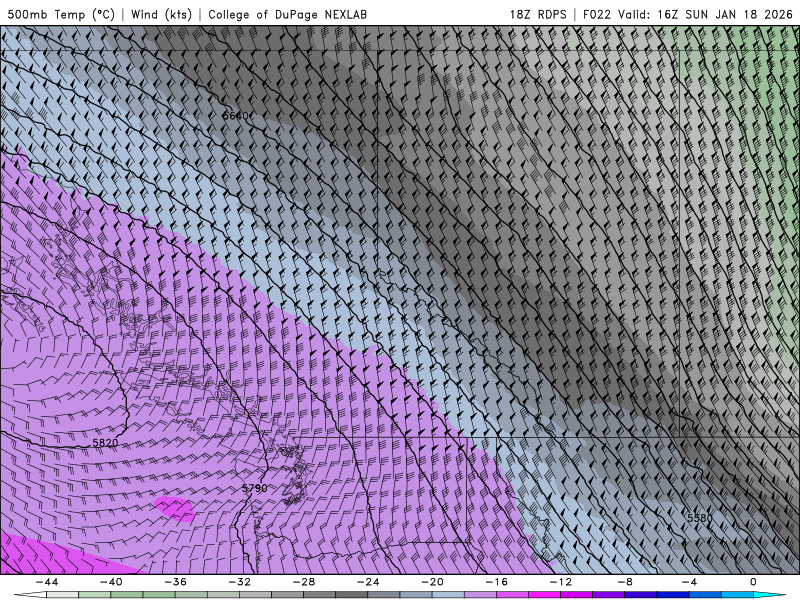This screenshot has width=800, height=600.
Task: Select the -40 colorbar tick label
Action: pos(111,582)
